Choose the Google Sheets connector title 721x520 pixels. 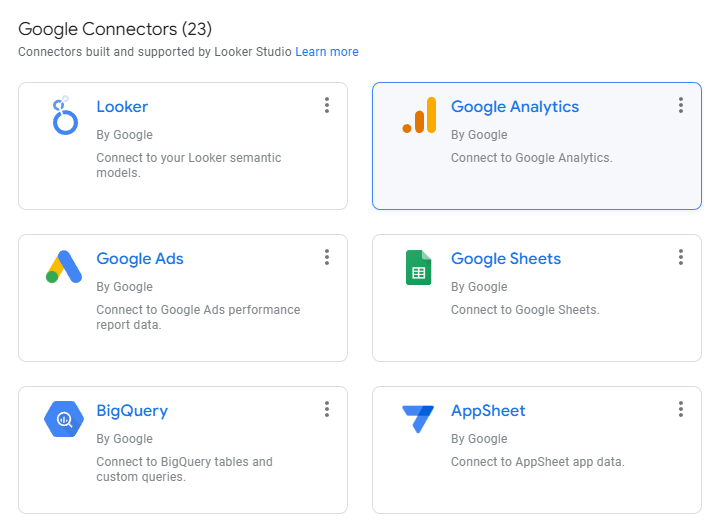[x=506, y=259]
